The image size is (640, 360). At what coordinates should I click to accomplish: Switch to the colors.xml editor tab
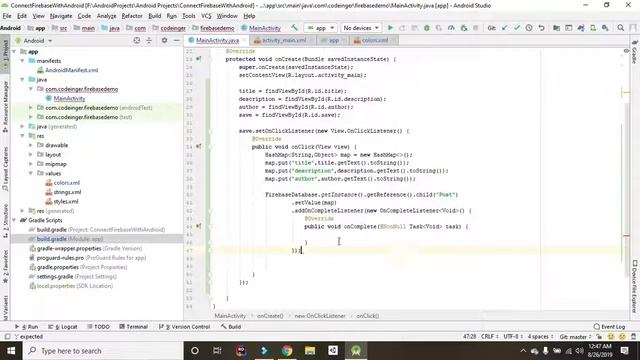point(374,40)
